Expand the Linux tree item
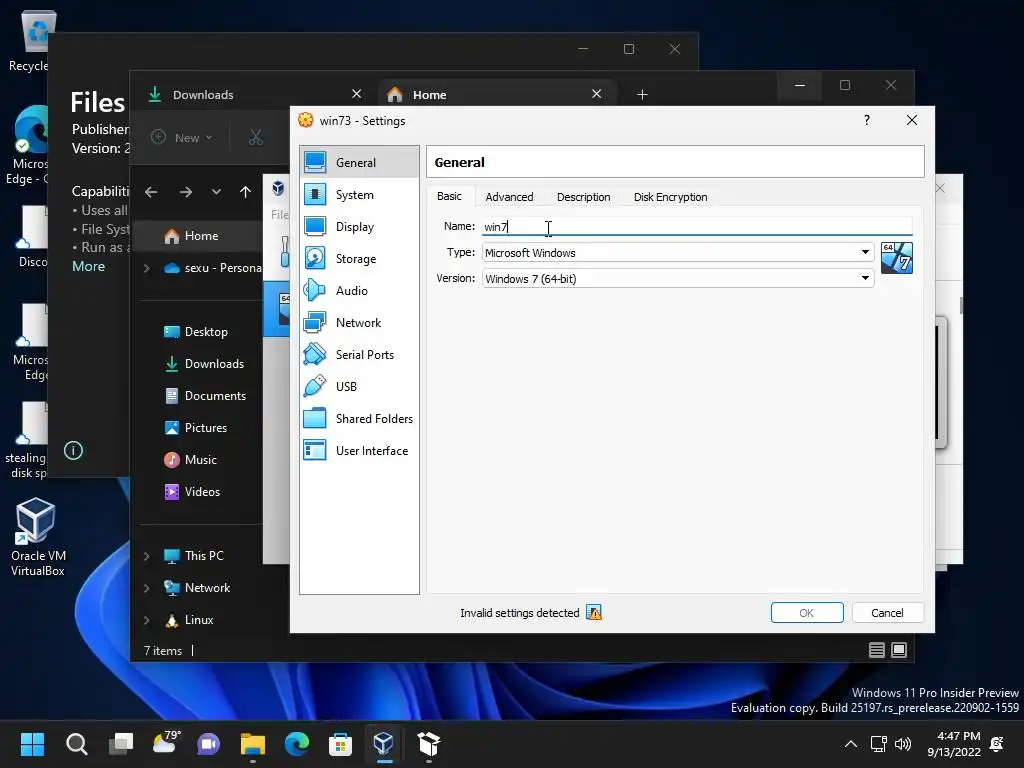This screenshot has width=1024, height=768. click(x=147, y=620)
